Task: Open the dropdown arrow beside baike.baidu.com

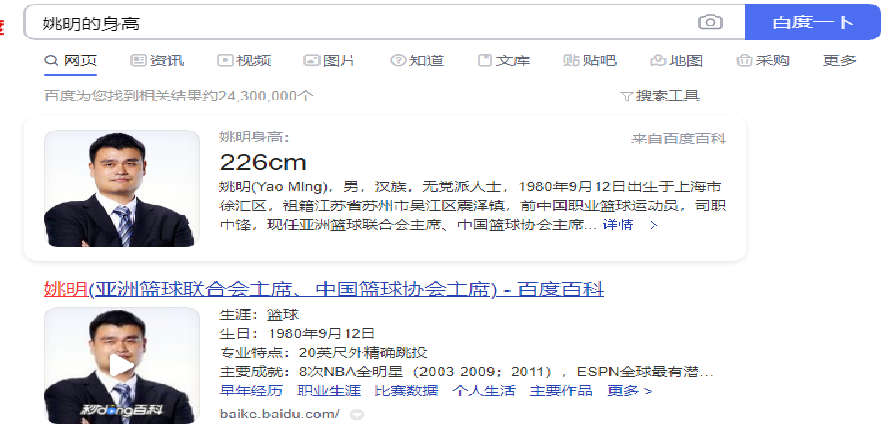Action: [357, 415]
